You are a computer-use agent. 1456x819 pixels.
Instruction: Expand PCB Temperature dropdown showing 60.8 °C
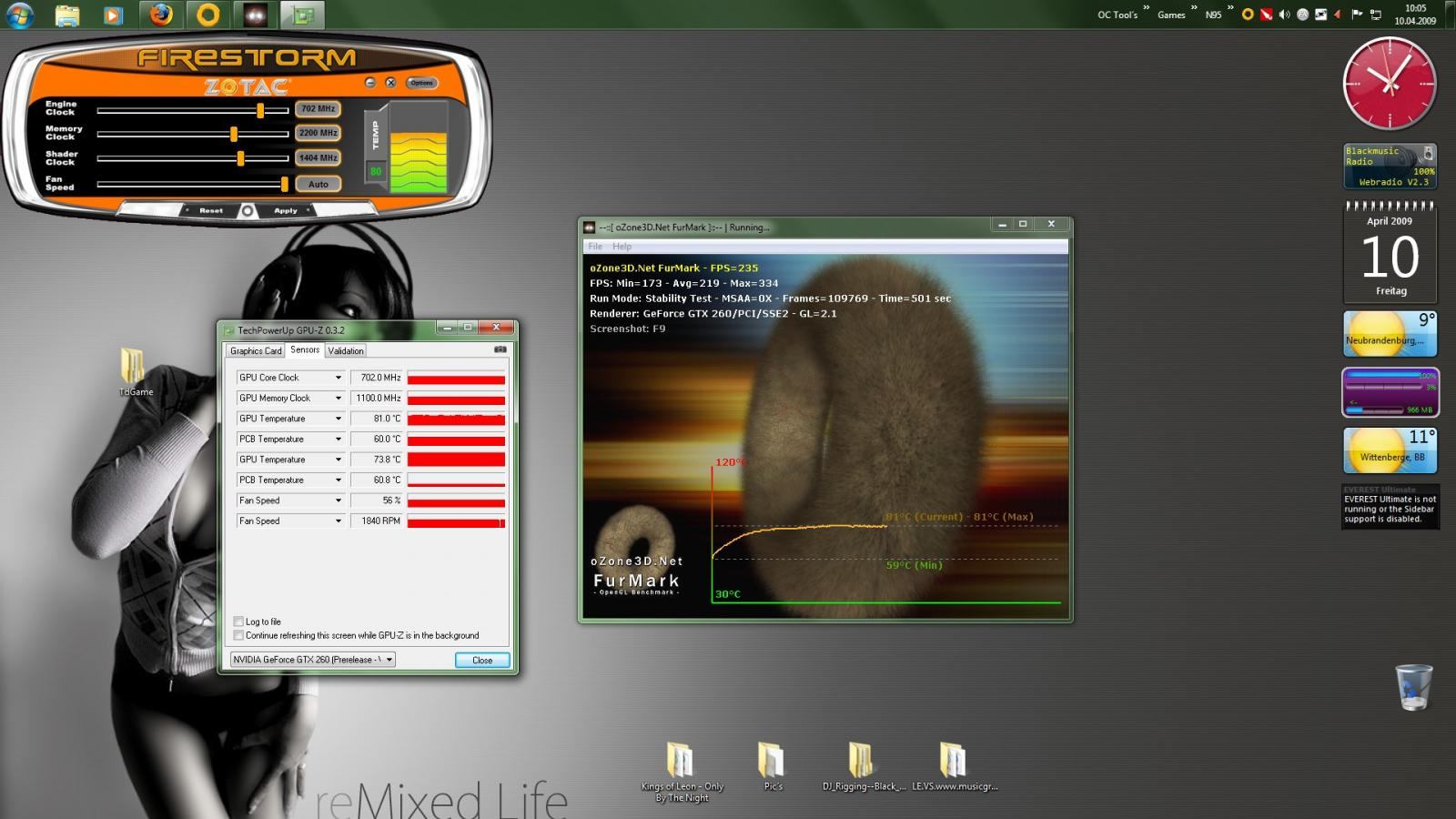pos(338,480)
